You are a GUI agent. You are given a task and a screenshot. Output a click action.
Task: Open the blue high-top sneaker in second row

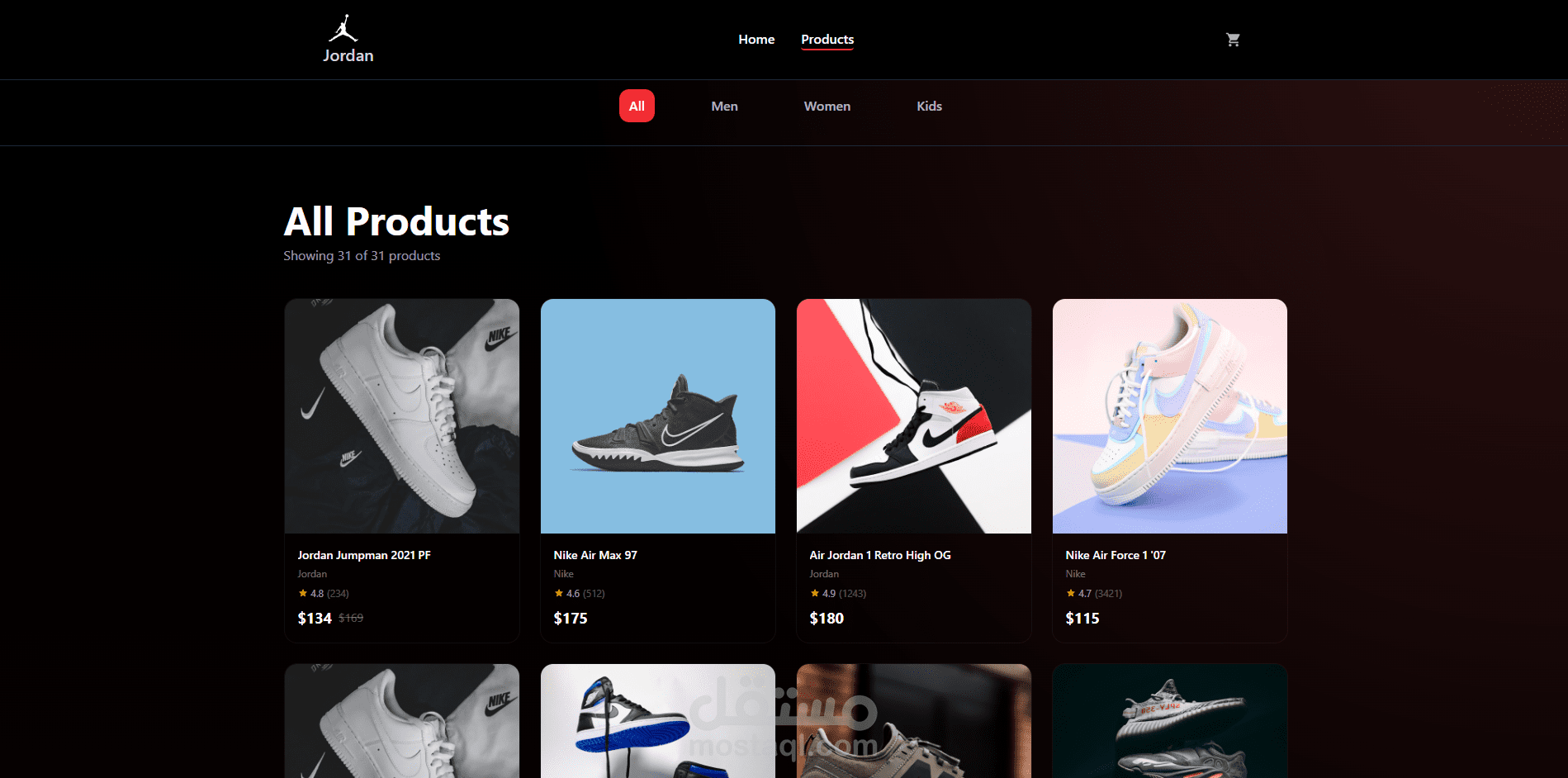pyautogui.click(x=657, y=721)
